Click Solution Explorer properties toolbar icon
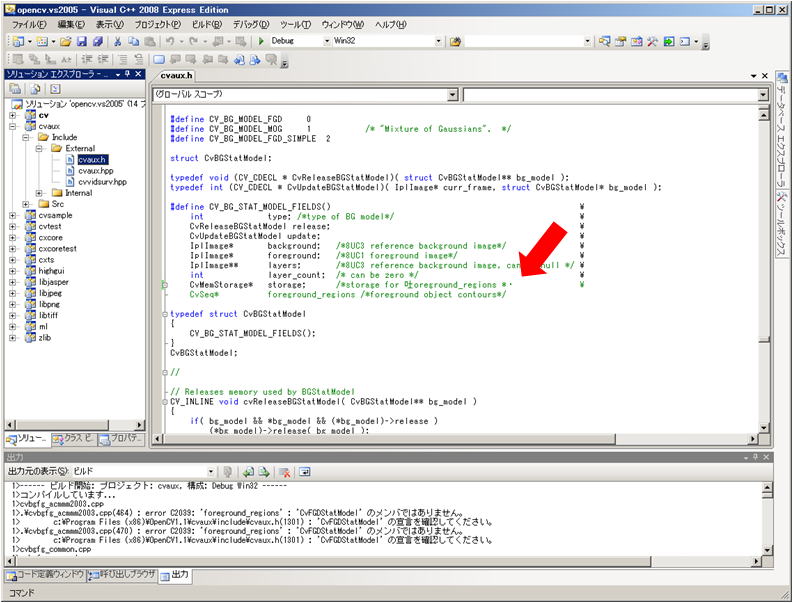793x603 pixels. tap(15, 89)
